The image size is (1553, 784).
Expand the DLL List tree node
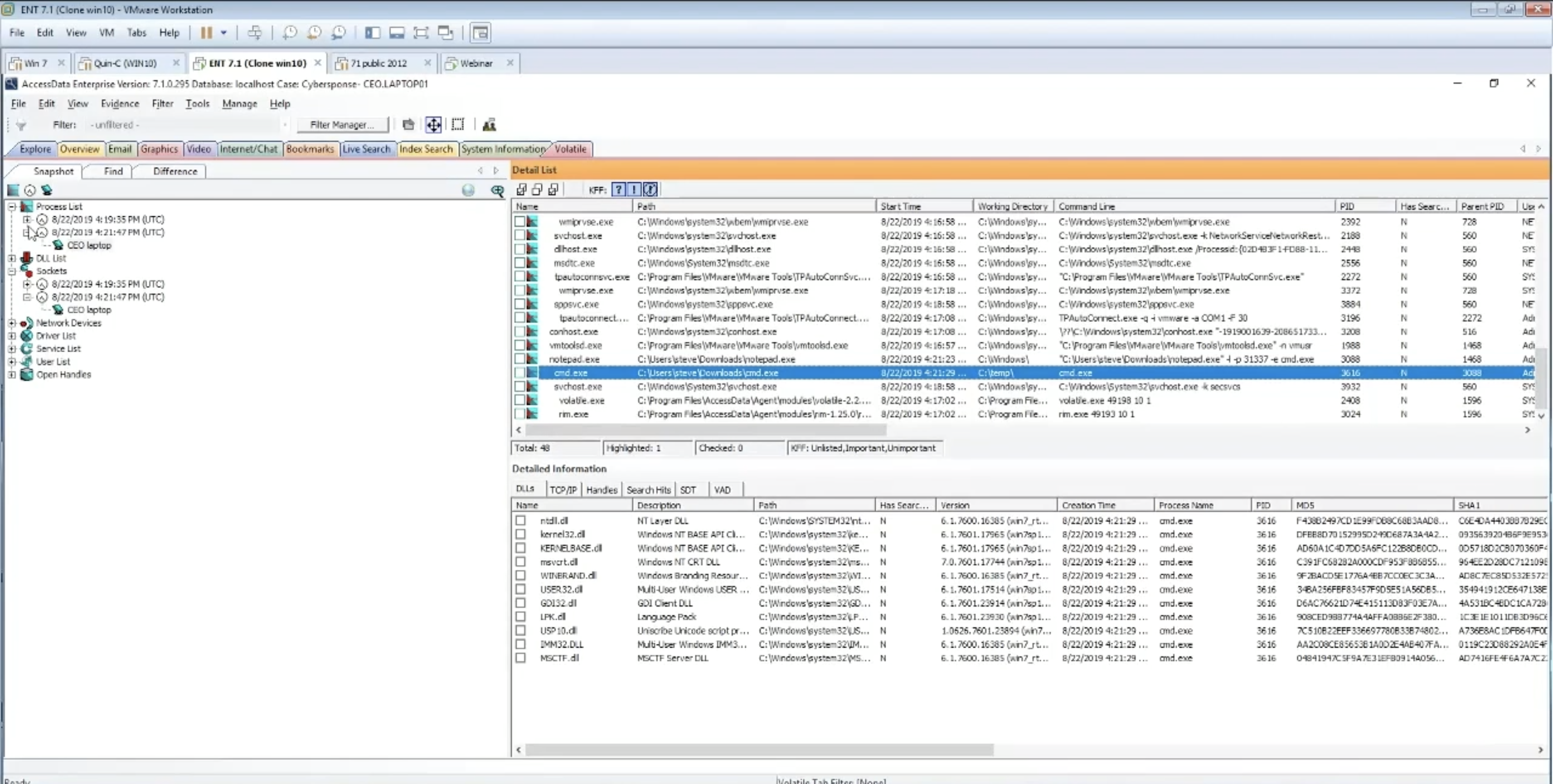tap(11, 258)
